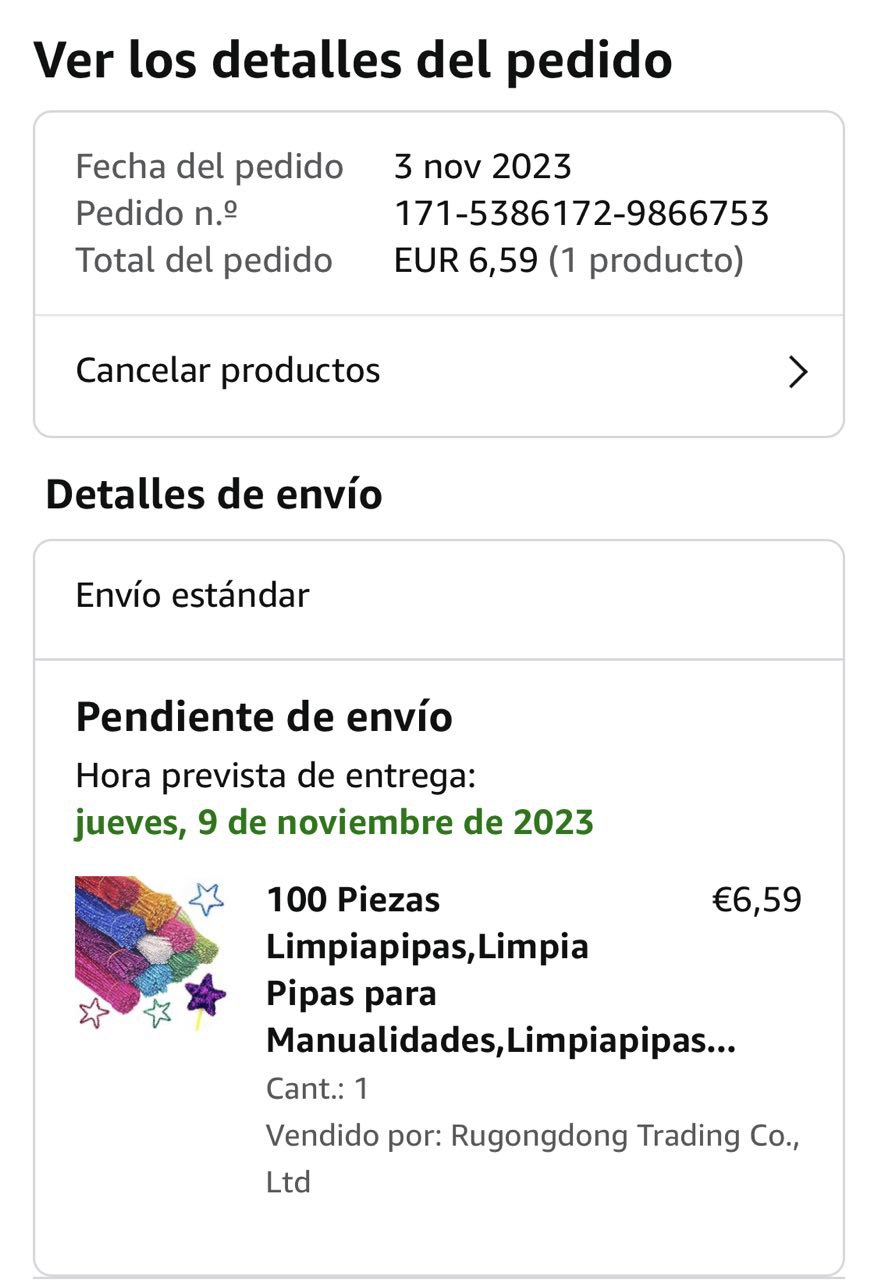Click the Pedido n.º label
The width and height of the screenshot is (878, 1280).
point(157,213)
